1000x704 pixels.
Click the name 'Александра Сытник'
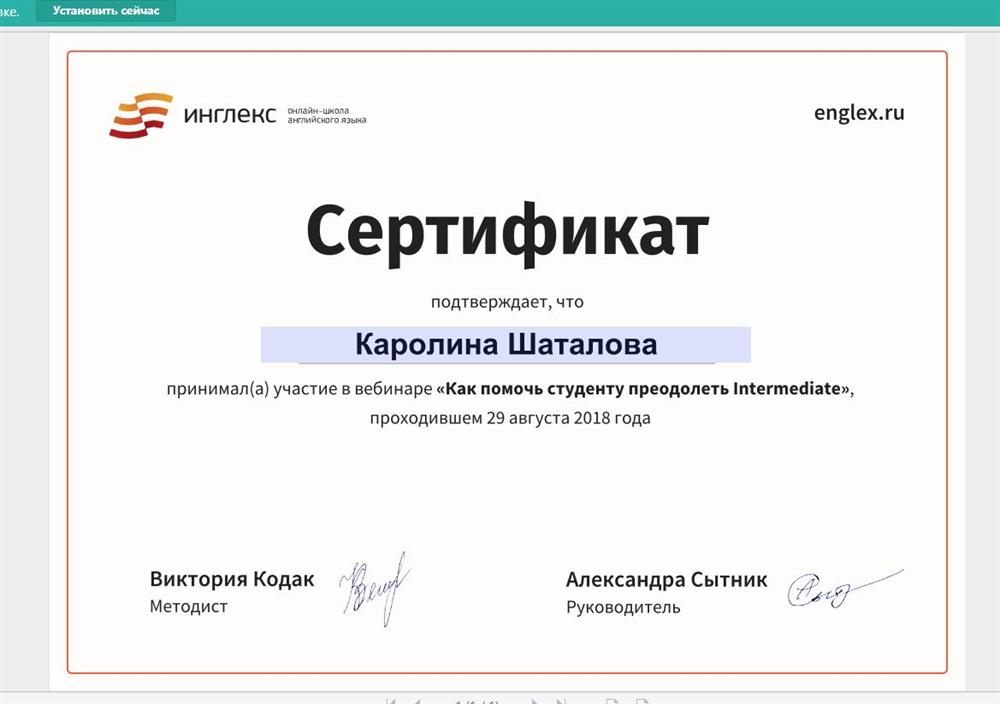(x=666, y=580)
